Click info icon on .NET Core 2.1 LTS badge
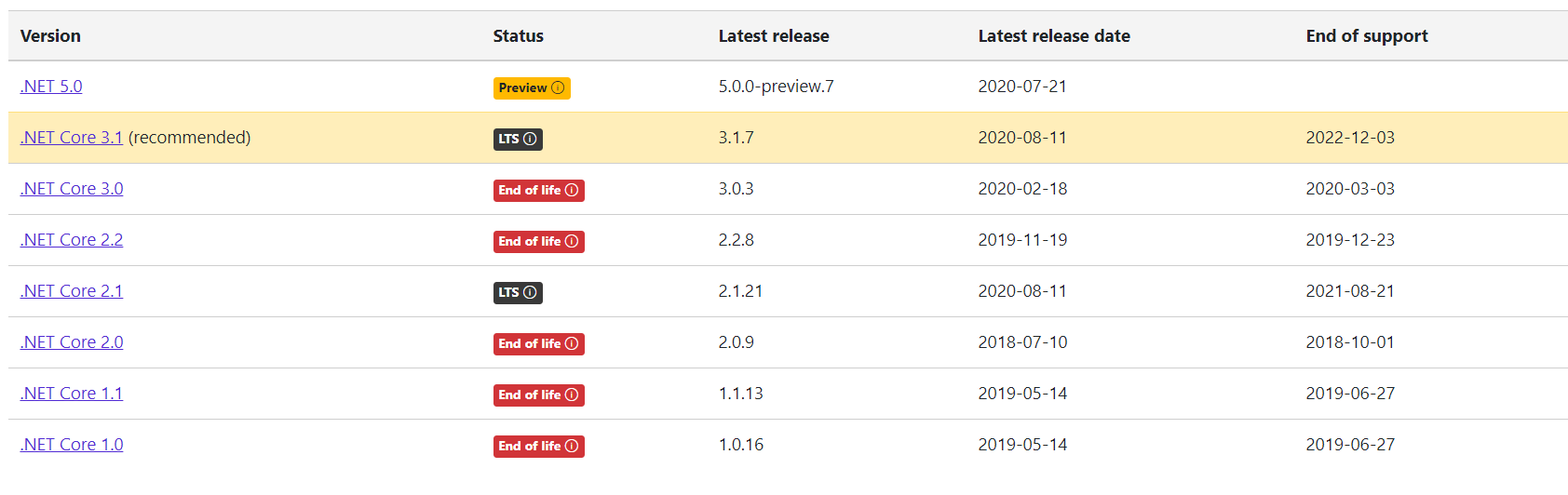Screen dimensions: 1568x495 coord(530,292)
